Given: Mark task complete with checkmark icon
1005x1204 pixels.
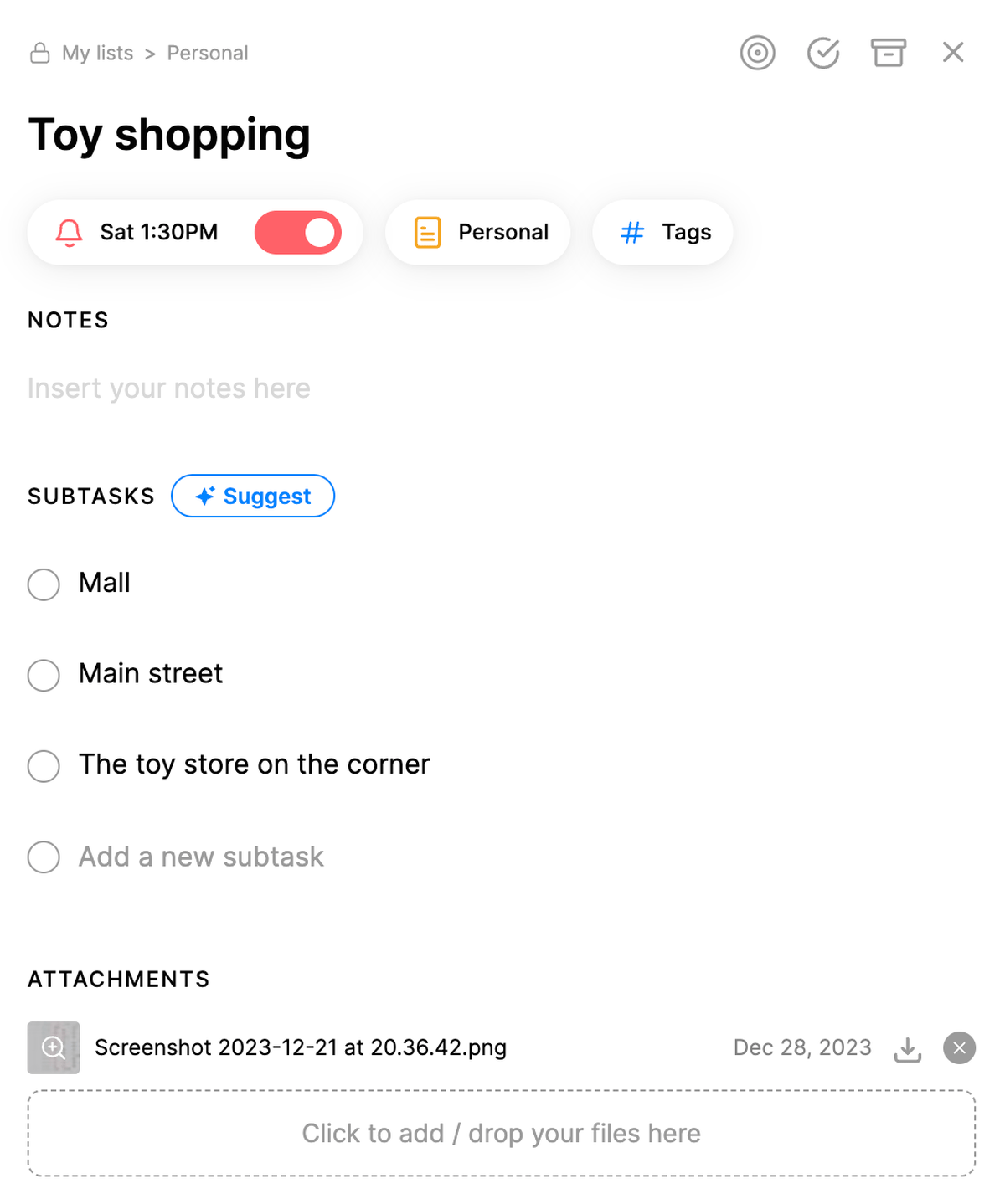Looking at the screenshot, I should (x=823, y=53).
